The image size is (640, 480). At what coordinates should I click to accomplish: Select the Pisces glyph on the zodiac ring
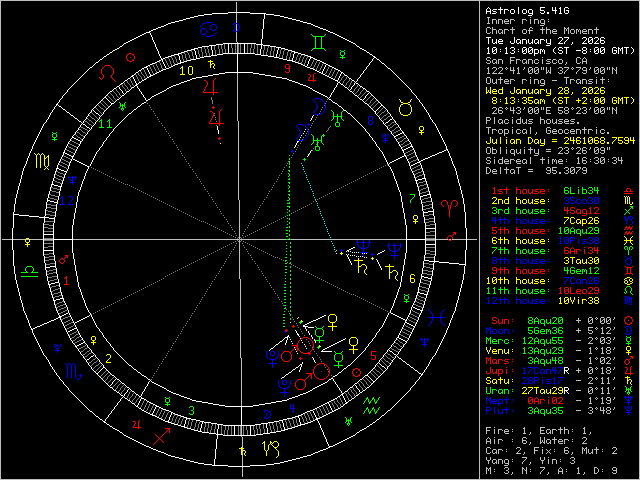[x=434, y=318]
